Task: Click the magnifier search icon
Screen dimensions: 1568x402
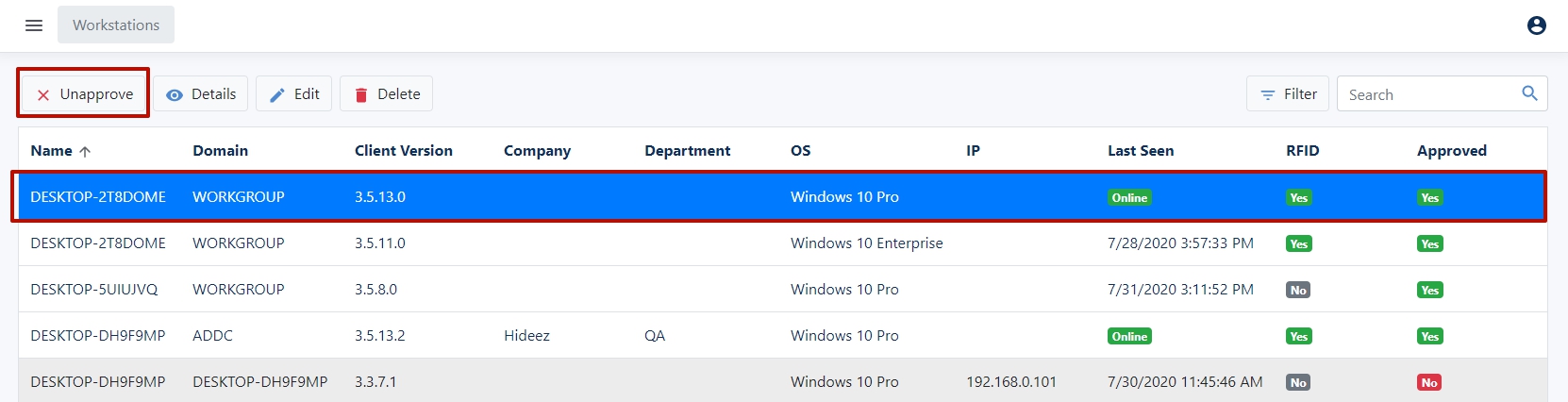Action: [1529, 93]
